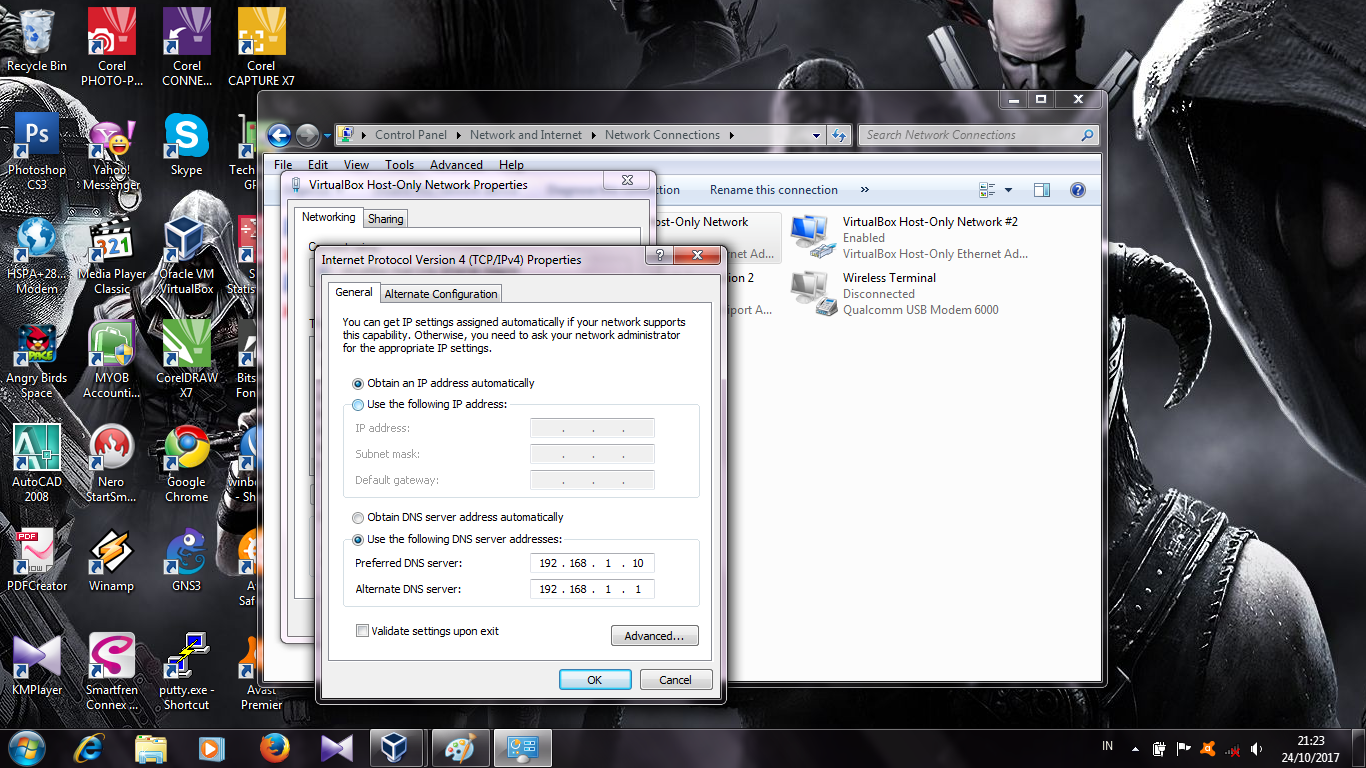
Task: Open the Sharing tab in VirtualBox Properties
Action: click(386, 219)
